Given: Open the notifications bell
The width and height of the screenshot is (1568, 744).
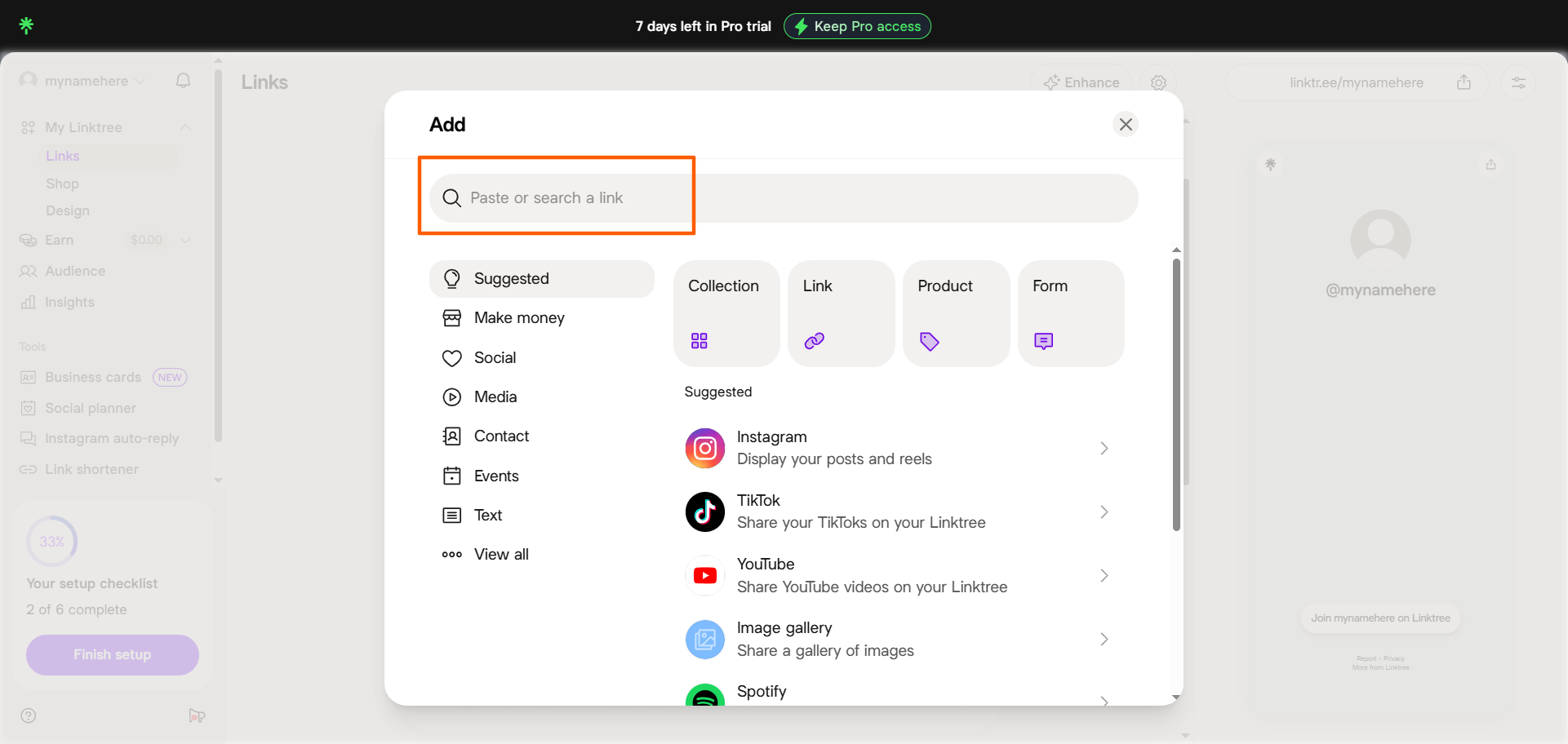Looking at the screenshot, I should (184, 80).
